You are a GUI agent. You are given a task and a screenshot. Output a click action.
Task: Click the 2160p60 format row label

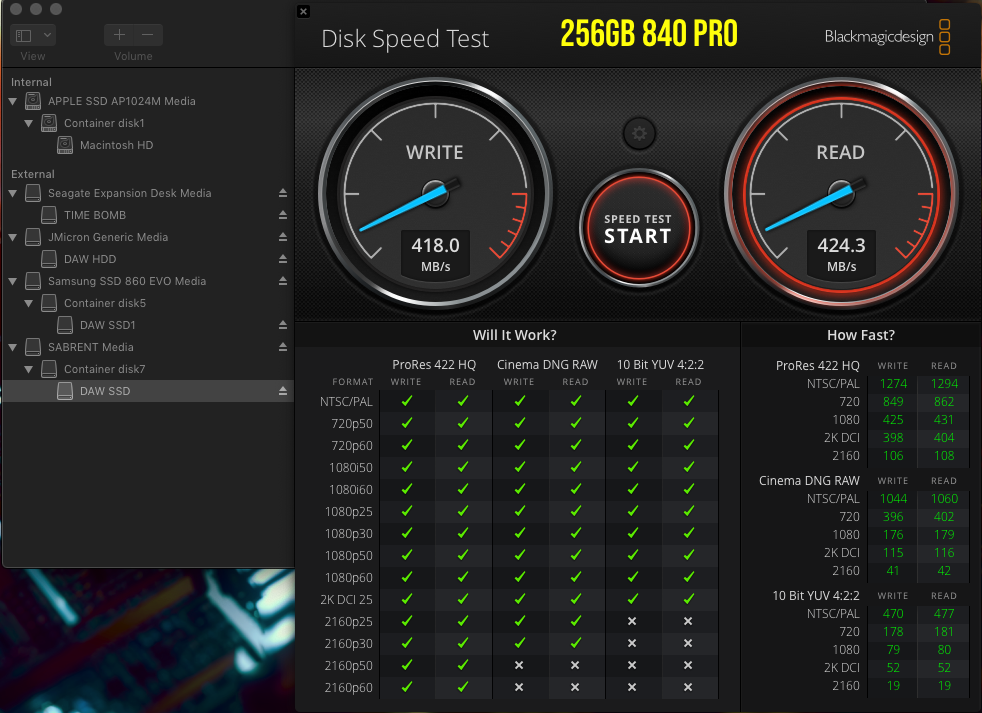(x=348, y=687)
